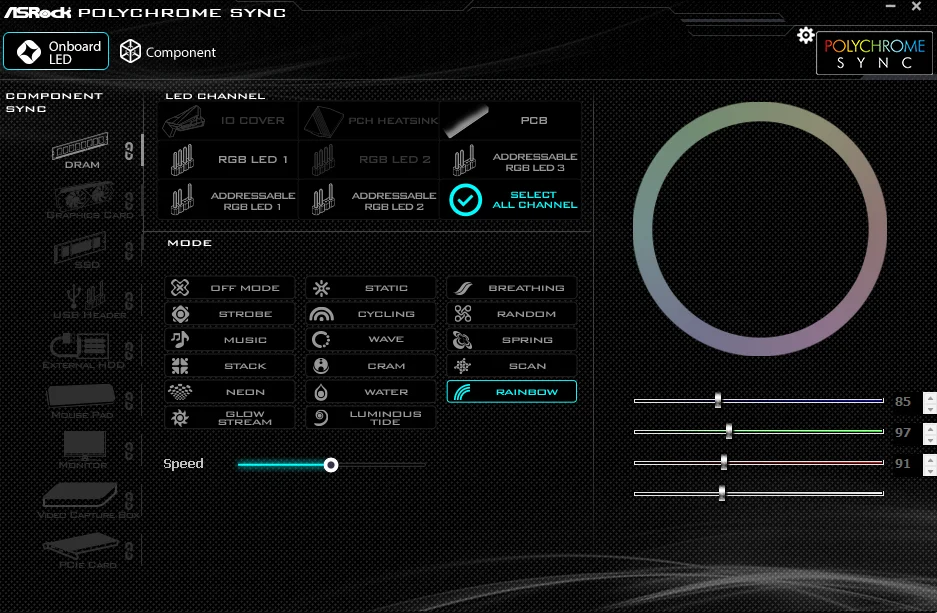The image size is (937, 613).
Task: Activate the Music lighting mode
Action: coord(229,339)
